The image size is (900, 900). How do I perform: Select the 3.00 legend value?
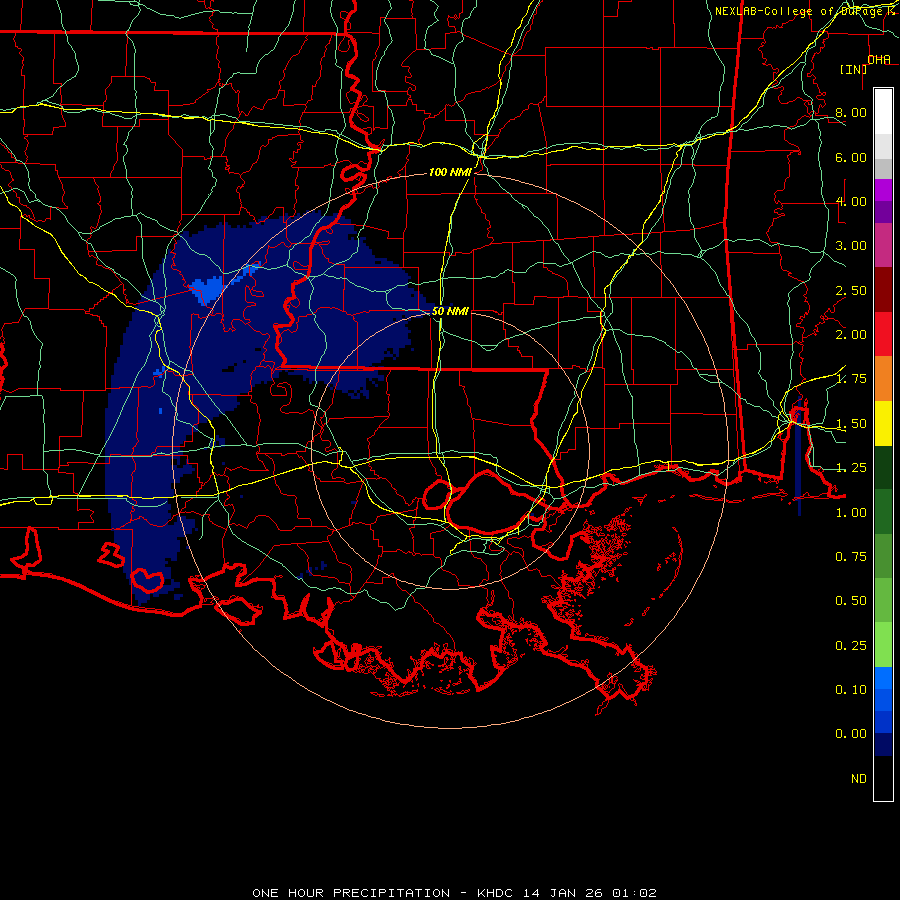(x=851, y=246)
